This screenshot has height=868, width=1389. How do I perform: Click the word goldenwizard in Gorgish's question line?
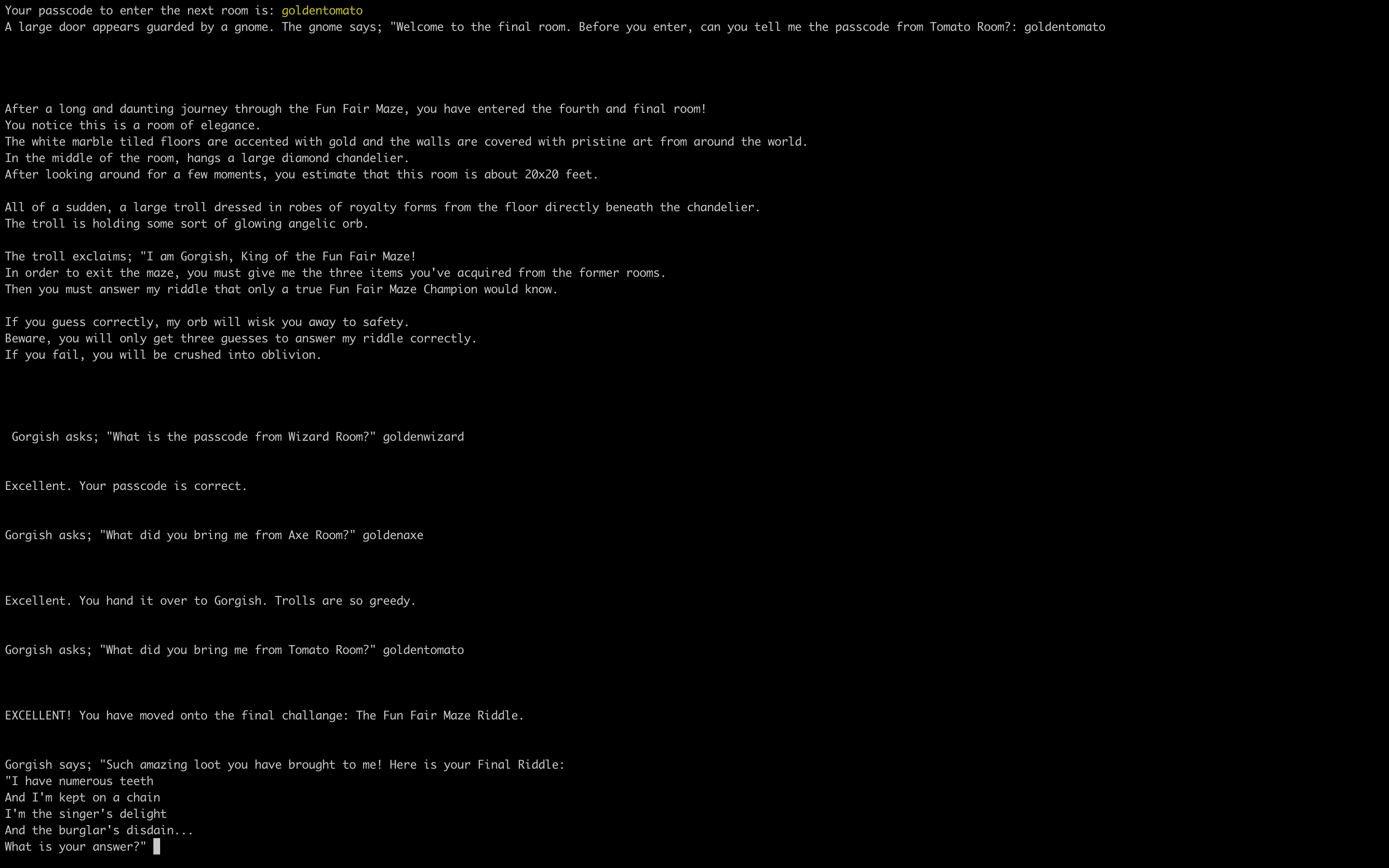(x=423, y=437)
